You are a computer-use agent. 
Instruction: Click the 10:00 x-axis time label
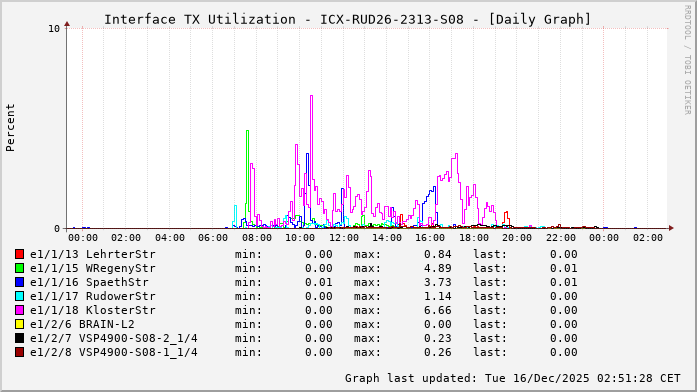[300, 238]
